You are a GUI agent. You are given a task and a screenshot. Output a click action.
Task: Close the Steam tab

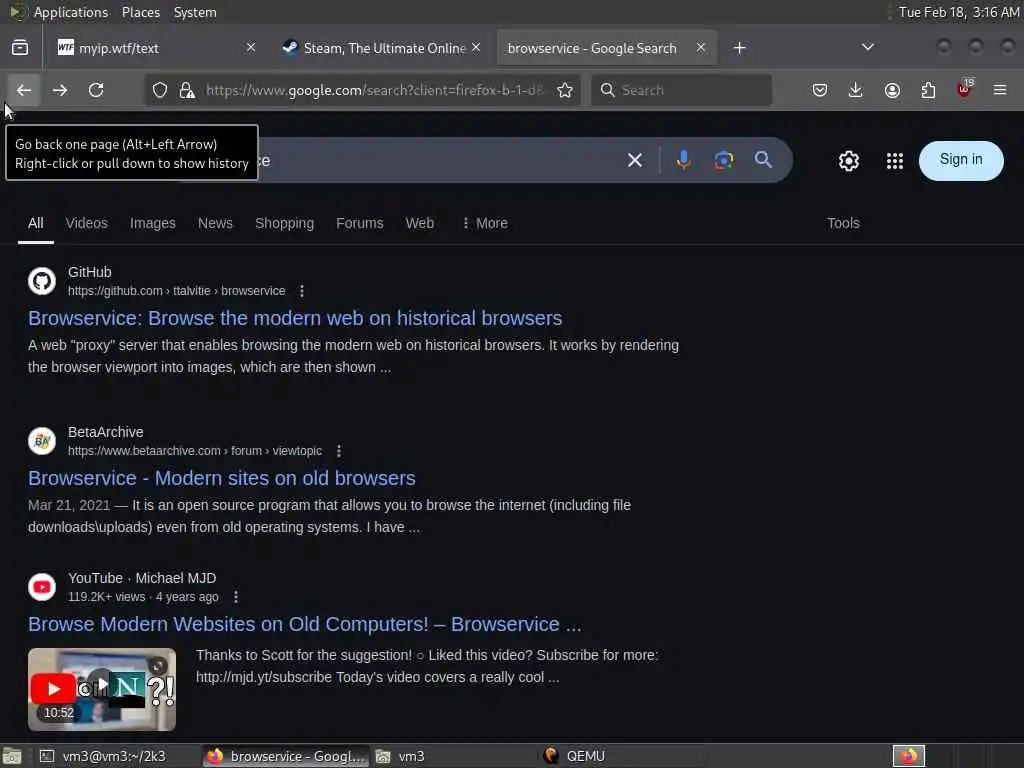pos(476,47)
